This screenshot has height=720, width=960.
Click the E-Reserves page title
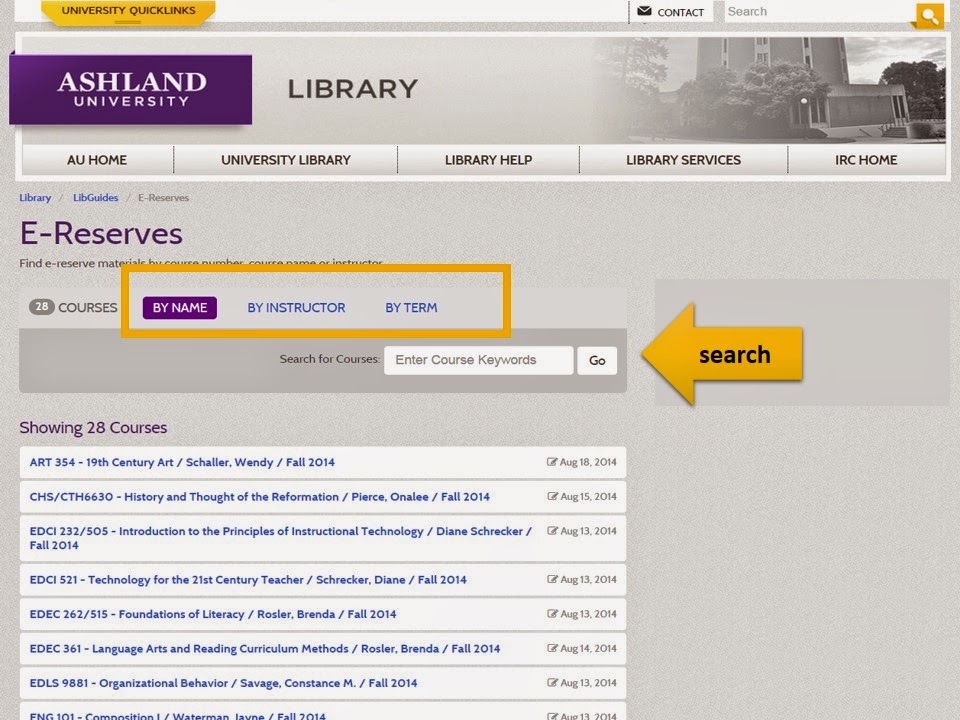tap(101, 234)
